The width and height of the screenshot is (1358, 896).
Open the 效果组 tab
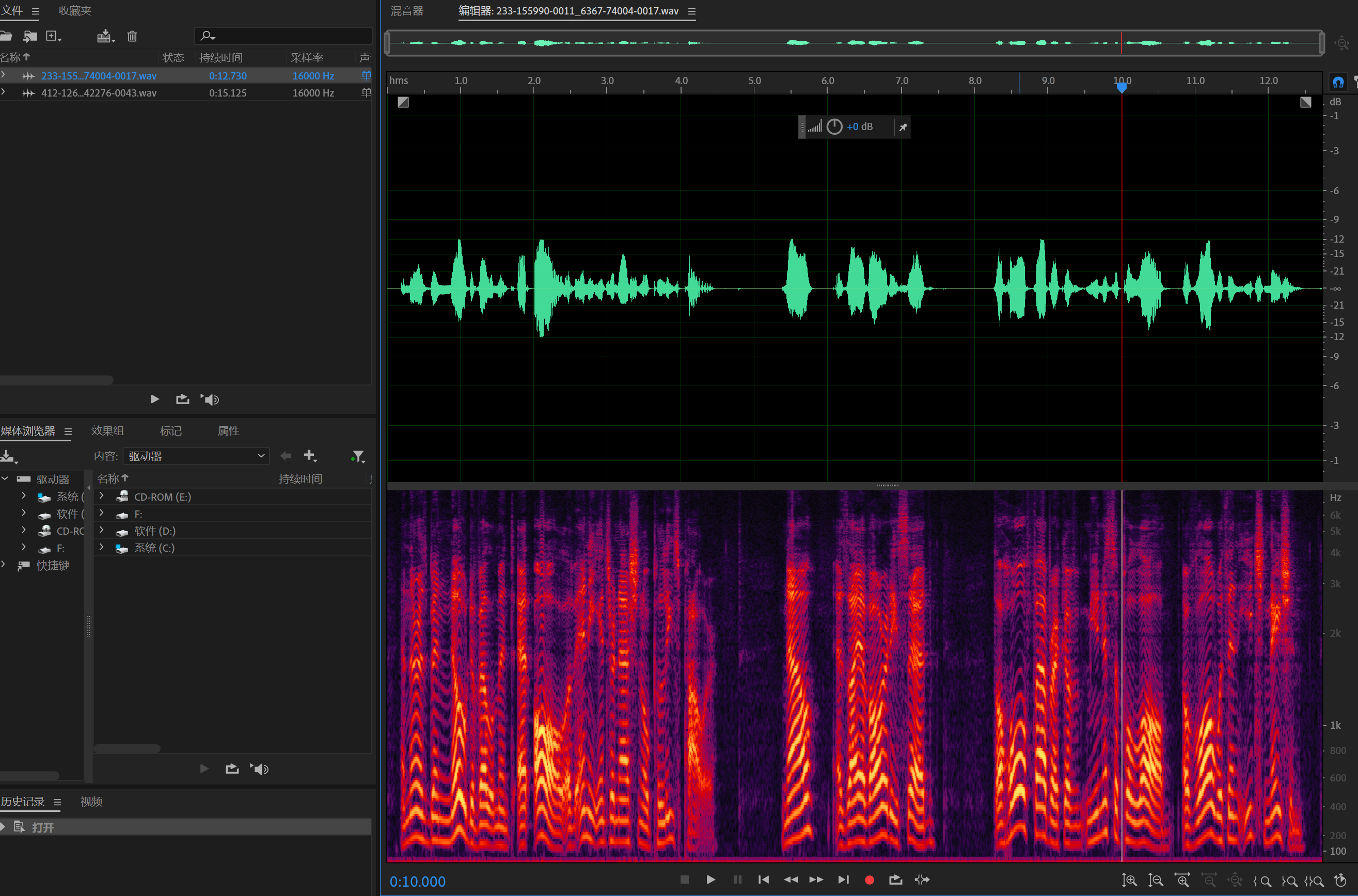(x=107, y=431)
